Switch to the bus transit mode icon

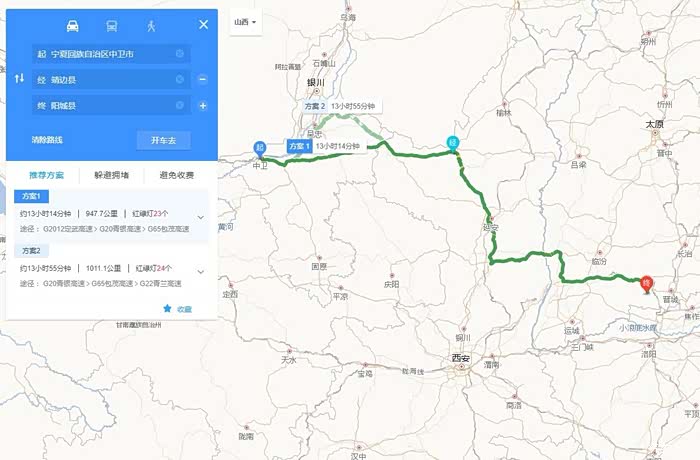(x=112, y=26)
